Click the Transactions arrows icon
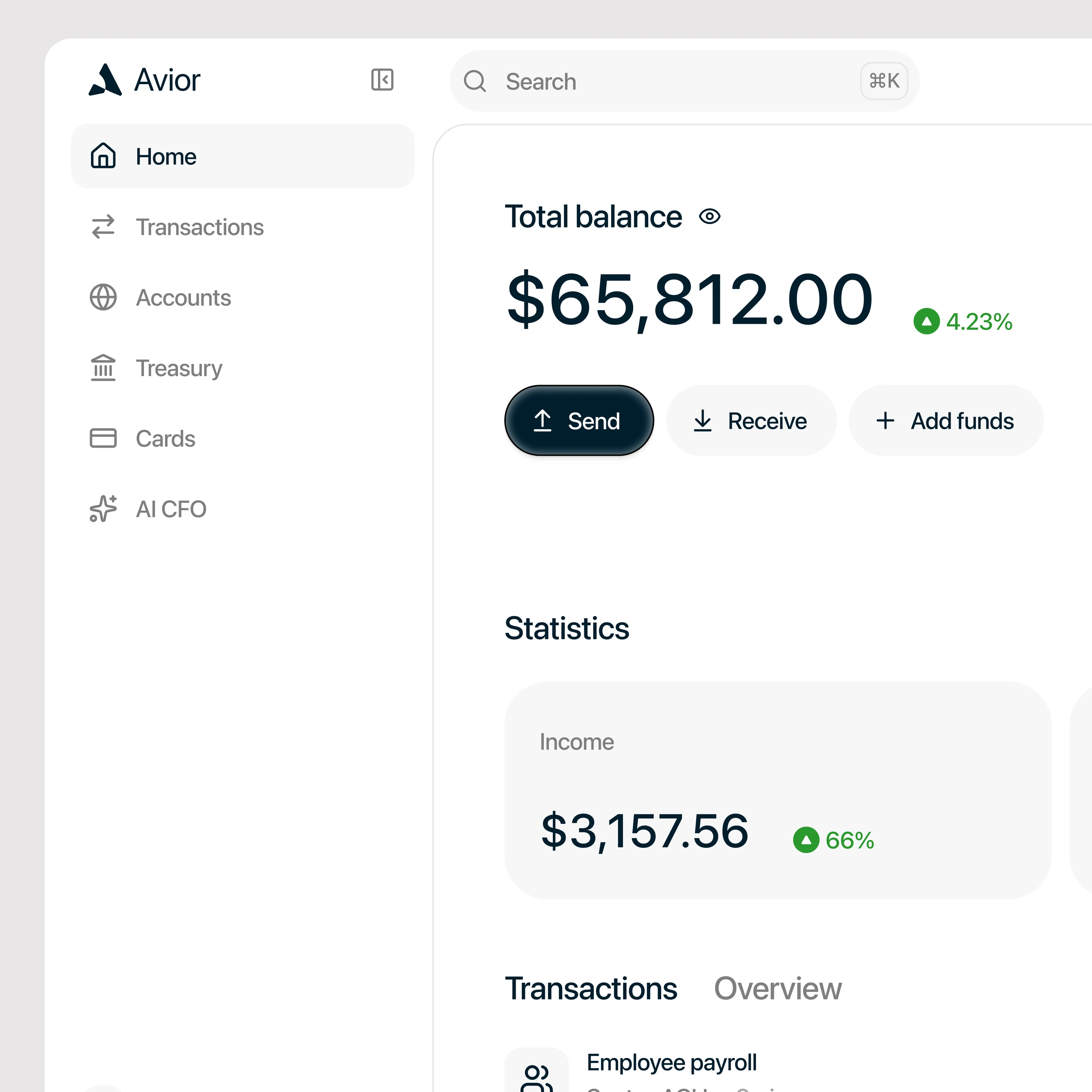This screenshot has height=1092, width=1092. (103, 227)
